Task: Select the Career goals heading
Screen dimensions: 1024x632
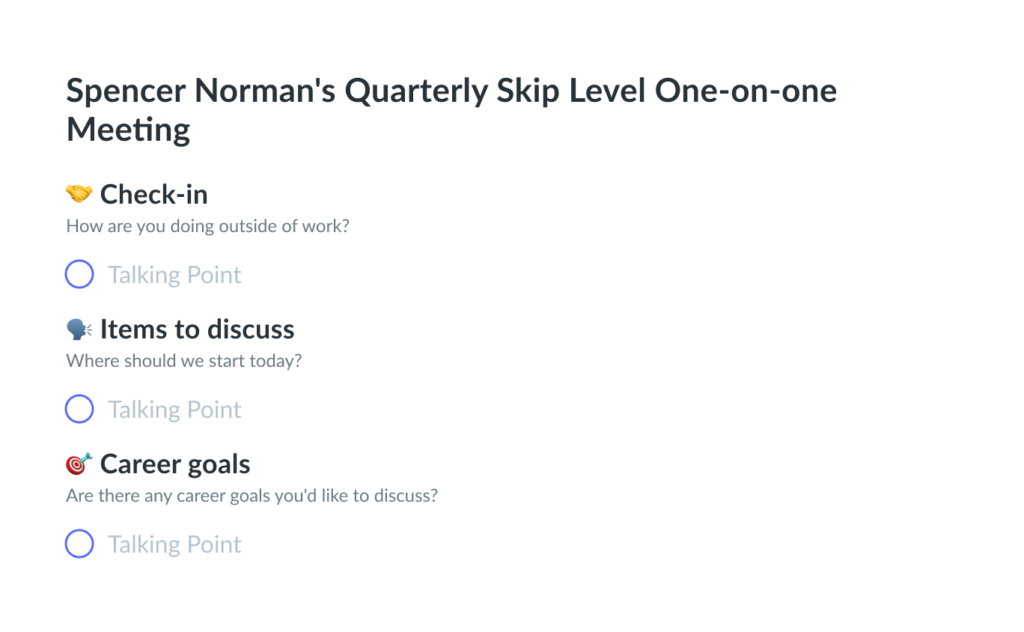Action: 175,464
